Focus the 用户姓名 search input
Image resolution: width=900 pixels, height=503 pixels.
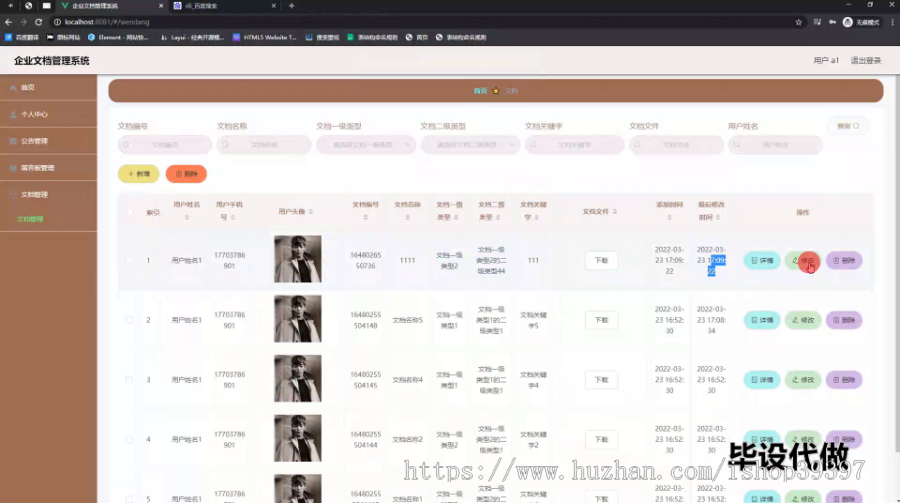(775, 145)
